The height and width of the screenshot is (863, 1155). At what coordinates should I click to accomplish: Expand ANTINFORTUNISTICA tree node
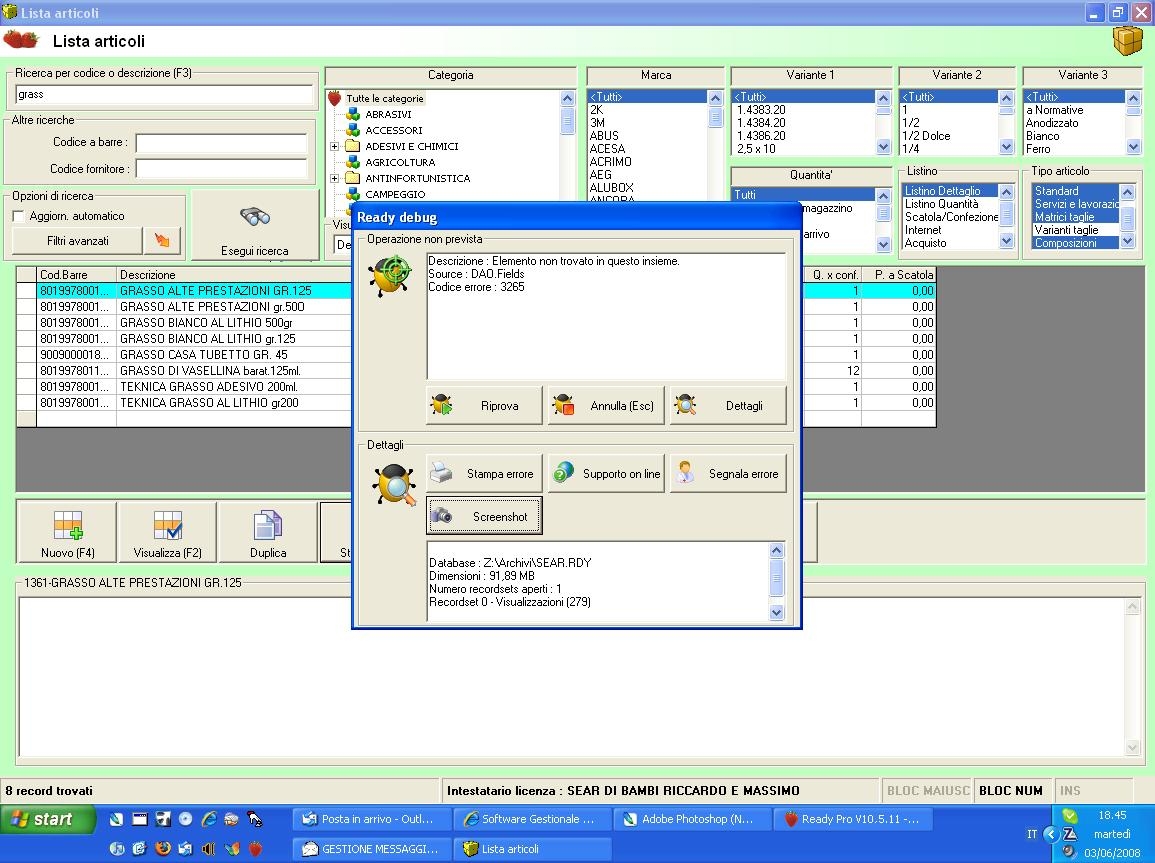tap(334, 178)
